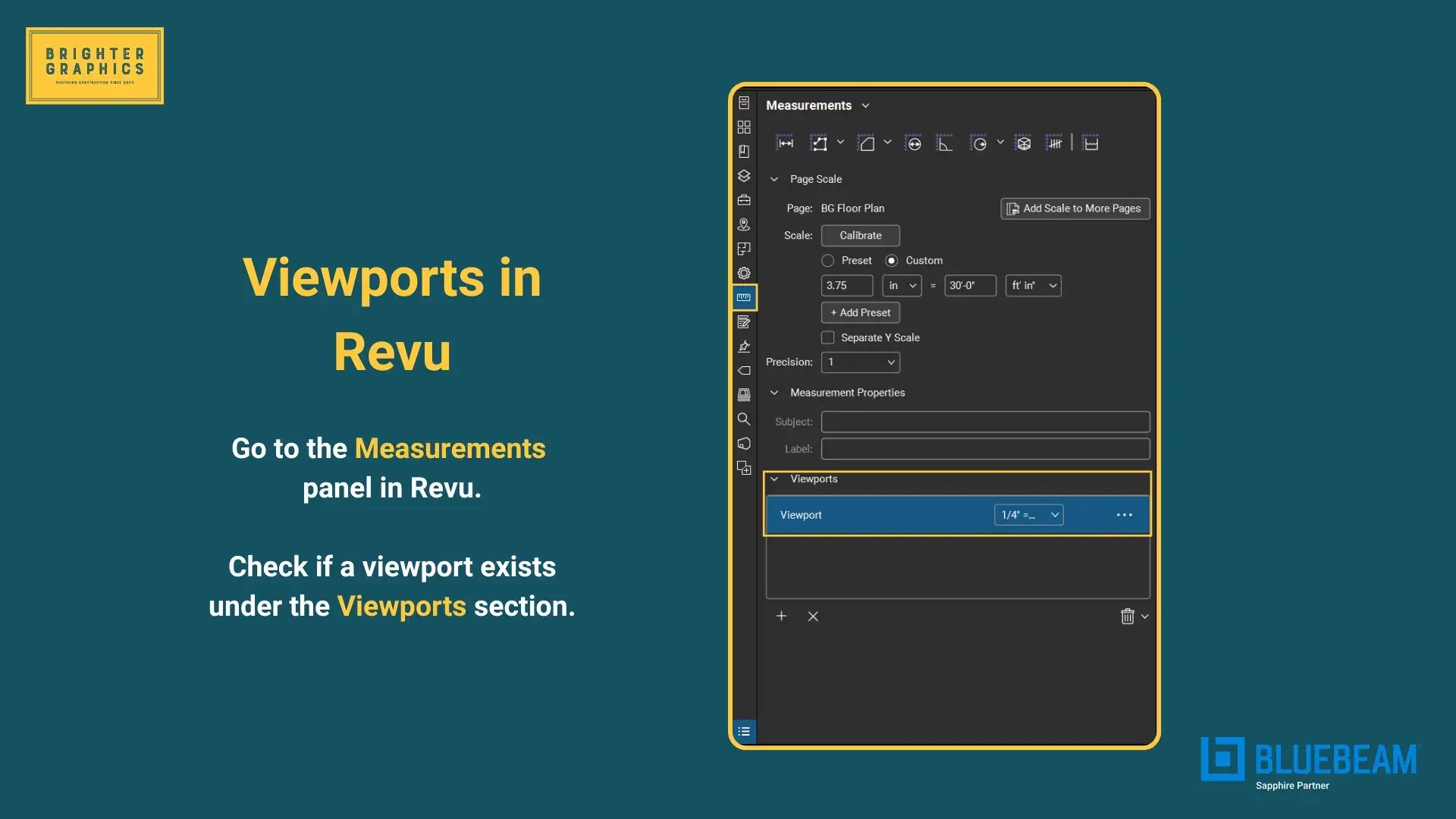
Task: Open the Layers panel icon in sidebar
Action: tap(744, 176)
